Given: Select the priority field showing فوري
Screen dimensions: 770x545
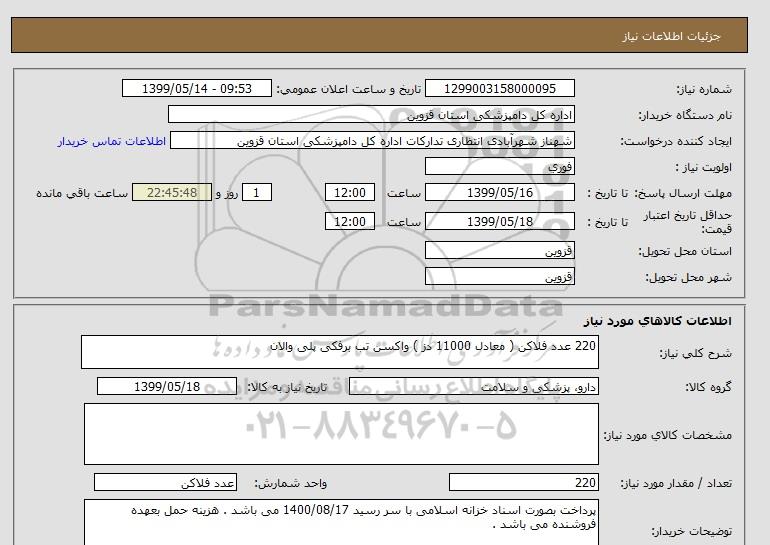Looking at the screenshot, I should (x=499, y=166).
